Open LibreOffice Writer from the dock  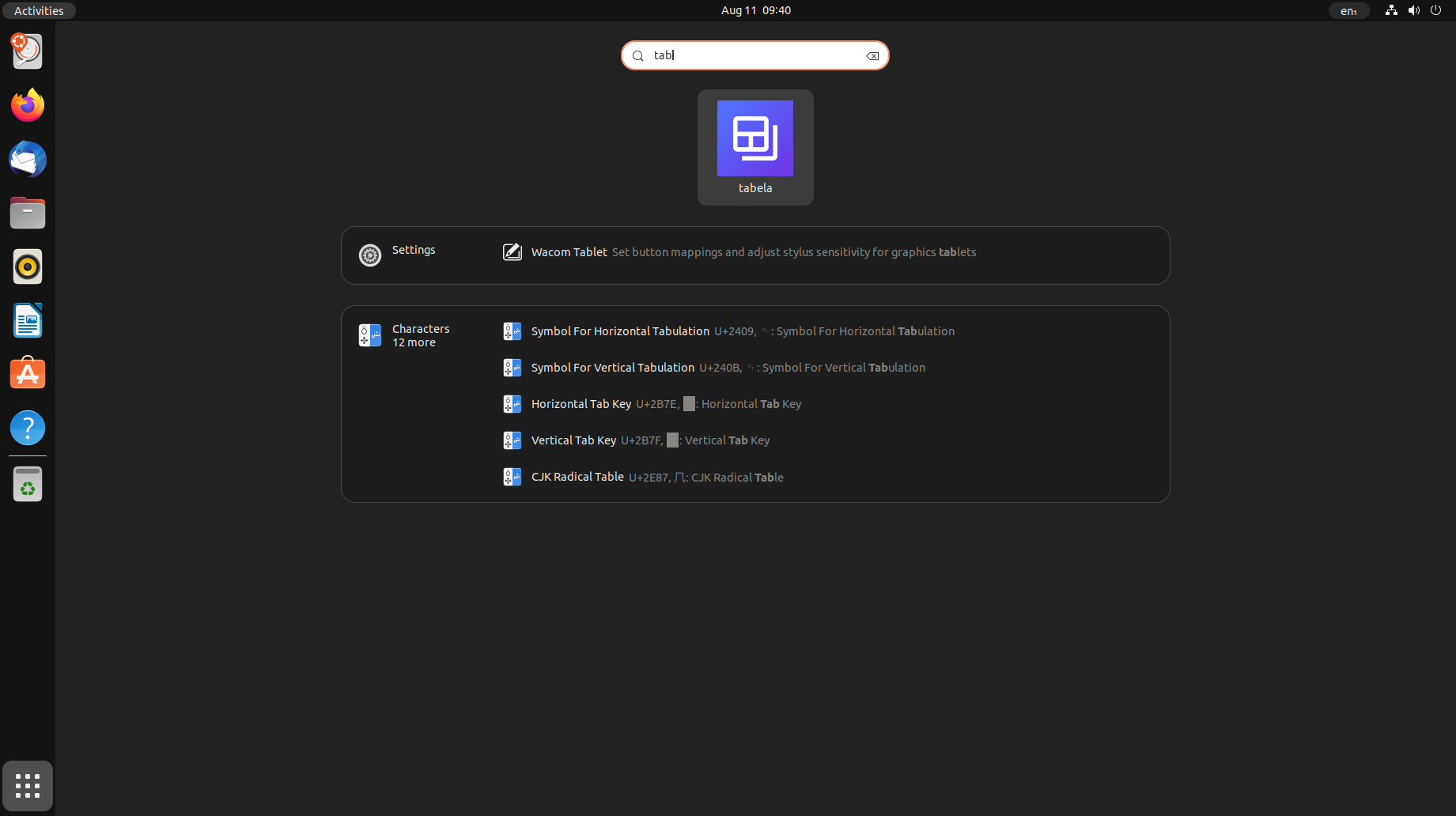point(27,320)
